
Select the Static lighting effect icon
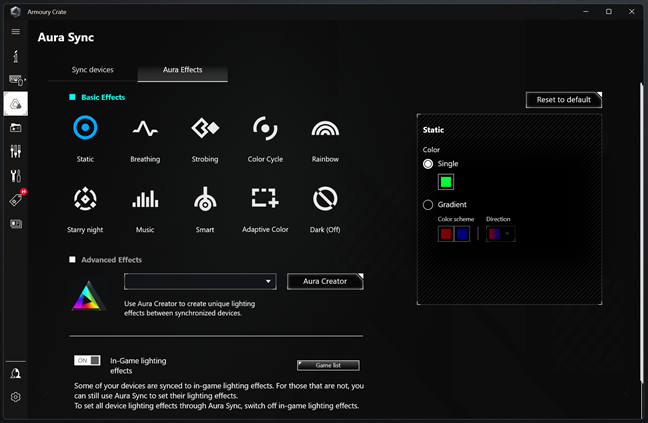[x=85, y=128]
